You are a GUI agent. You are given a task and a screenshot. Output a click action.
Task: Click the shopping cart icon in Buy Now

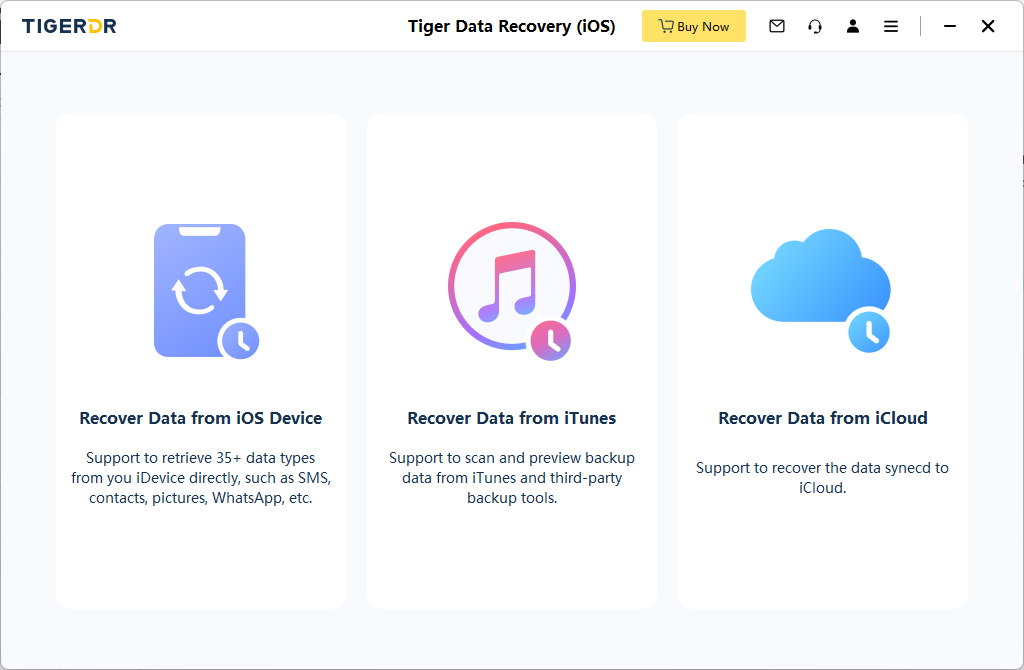pos(665,27)
